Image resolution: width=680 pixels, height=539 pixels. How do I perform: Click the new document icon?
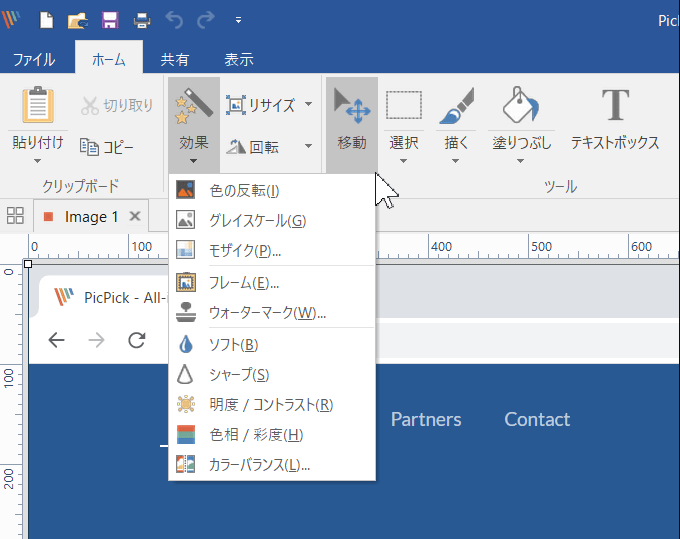pyautogui.click(x=46, y=20)
